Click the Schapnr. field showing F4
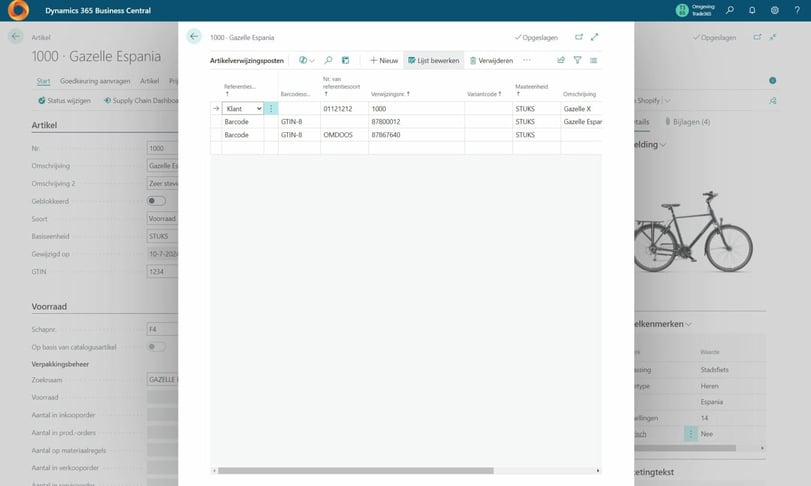 pos(162,329)
